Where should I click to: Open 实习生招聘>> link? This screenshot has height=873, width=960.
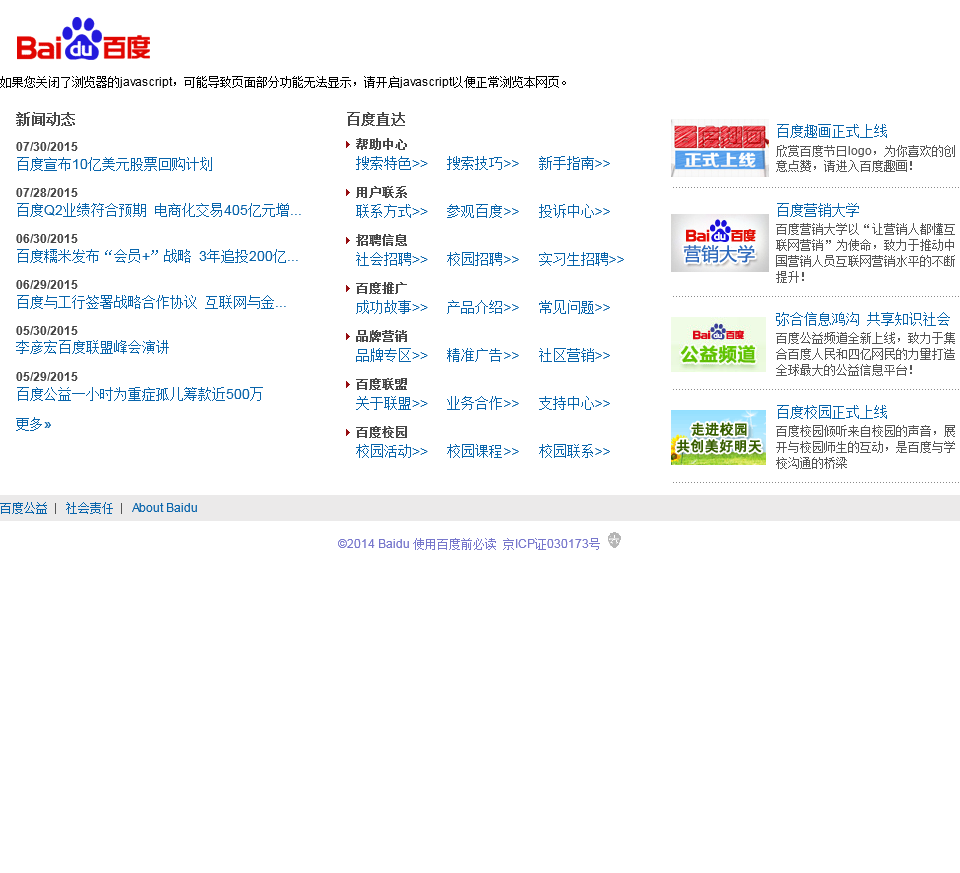(x=582, y=259)
